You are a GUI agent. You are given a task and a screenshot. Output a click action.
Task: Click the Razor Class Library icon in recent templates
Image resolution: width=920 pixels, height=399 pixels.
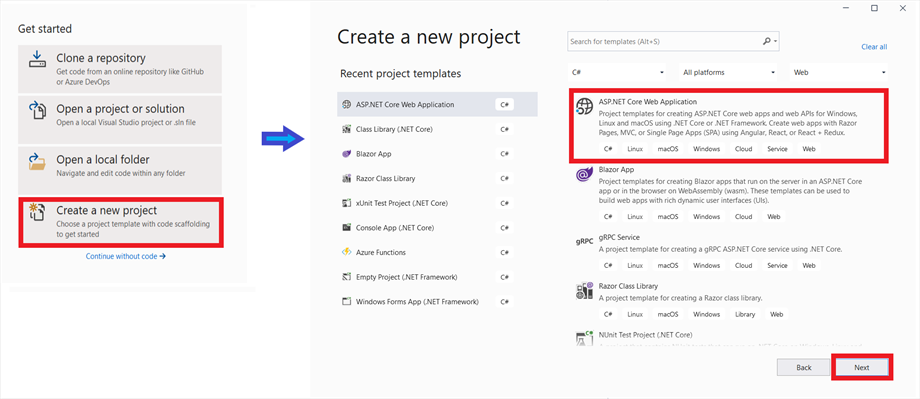coord(346,178)
